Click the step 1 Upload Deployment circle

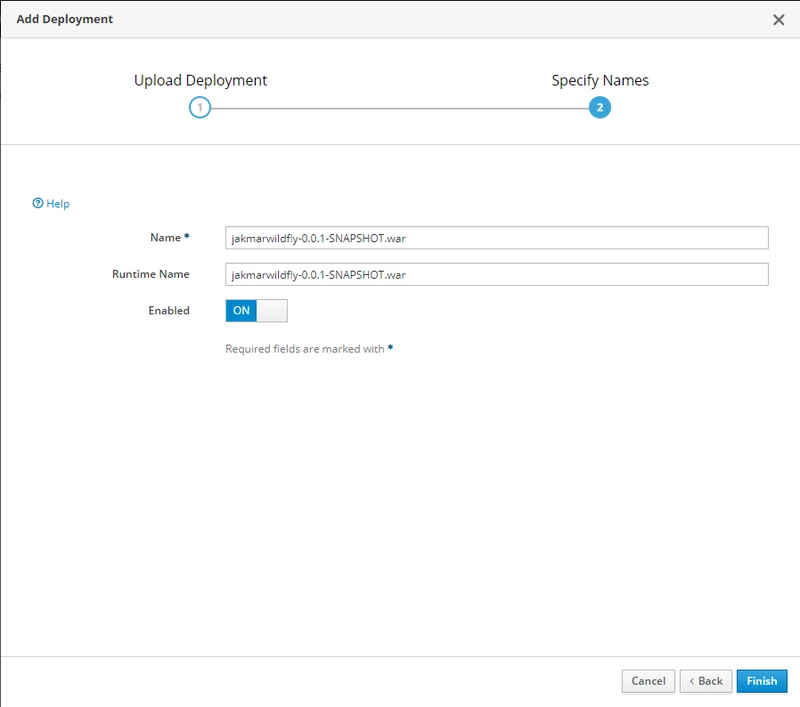pyautogui.click(x=199, y=108)
